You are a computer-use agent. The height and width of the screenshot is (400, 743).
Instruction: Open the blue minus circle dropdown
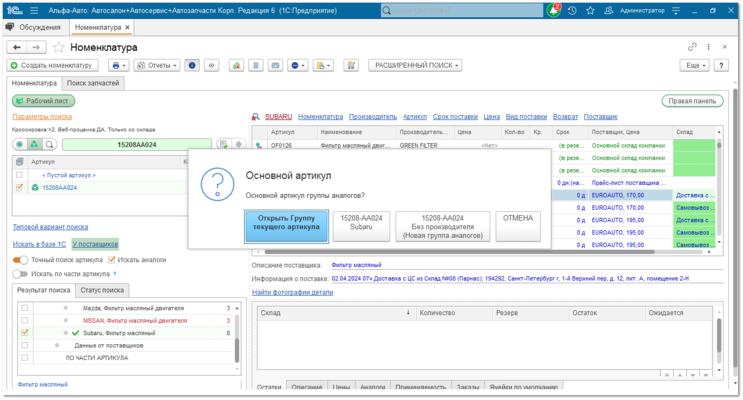[298, 65]
